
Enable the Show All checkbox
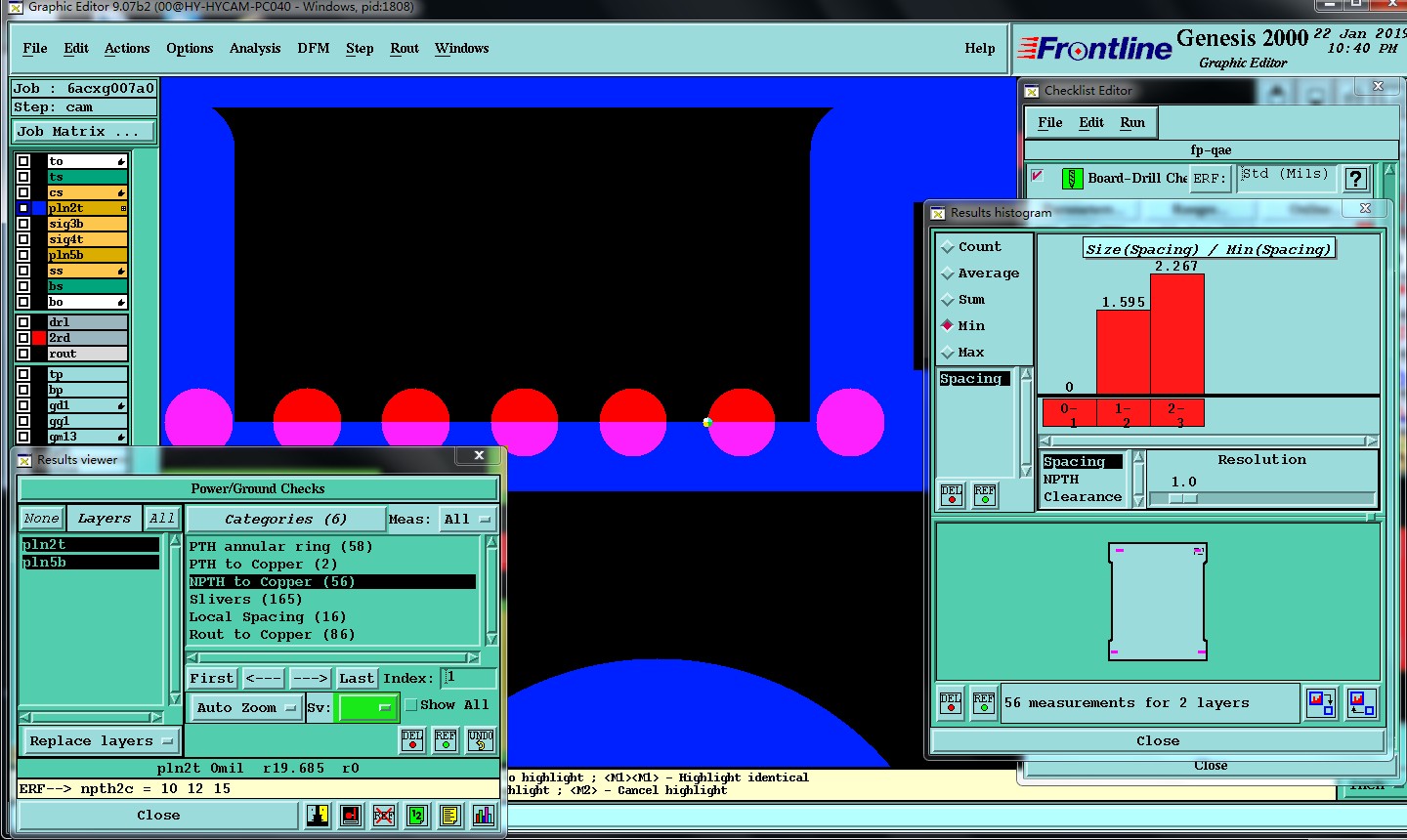tap(411, 704)
